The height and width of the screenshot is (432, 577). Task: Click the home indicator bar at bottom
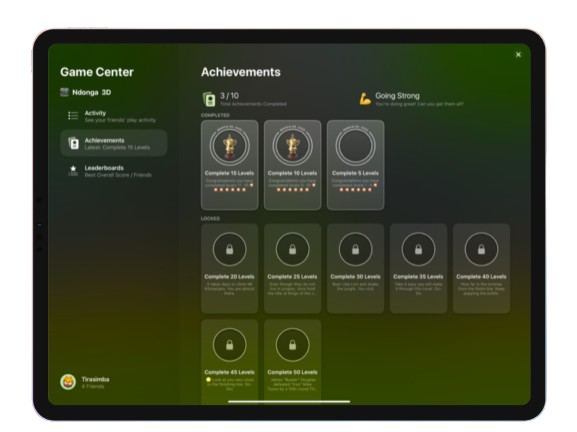(289, 401)
